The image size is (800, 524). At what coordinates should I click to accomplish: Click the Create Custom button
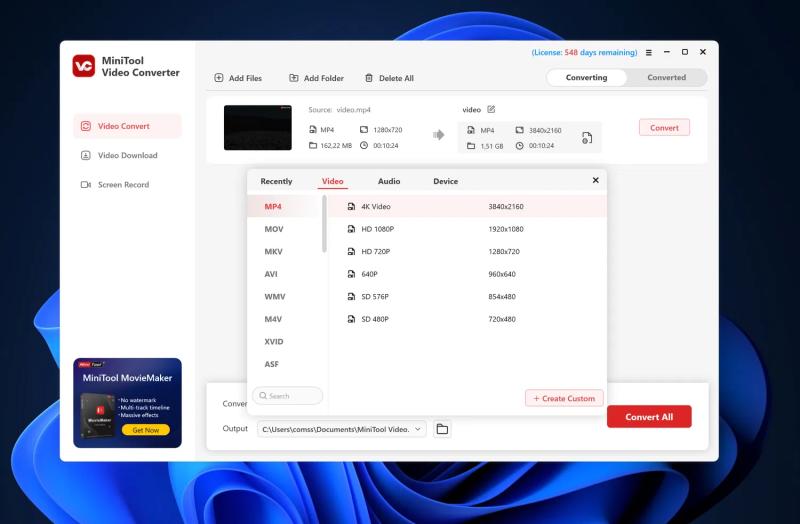click(x=564, y=398)
